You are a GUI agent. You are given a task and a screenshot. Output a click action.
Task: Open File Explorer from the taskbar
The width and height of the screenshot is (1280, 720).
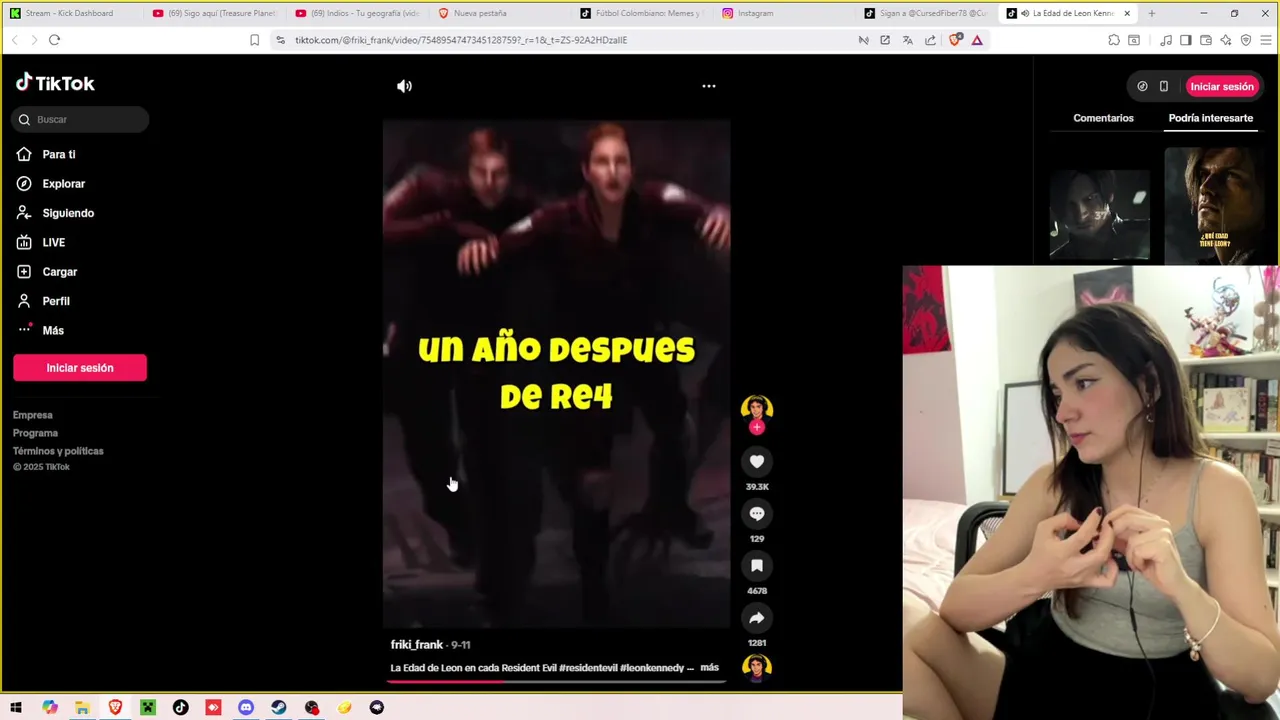coord(82,707)
